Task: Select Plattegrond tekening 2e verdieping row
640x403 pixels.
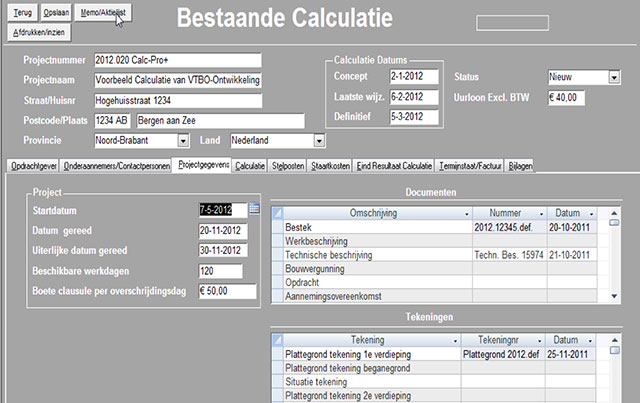Action: coord(434,396)
